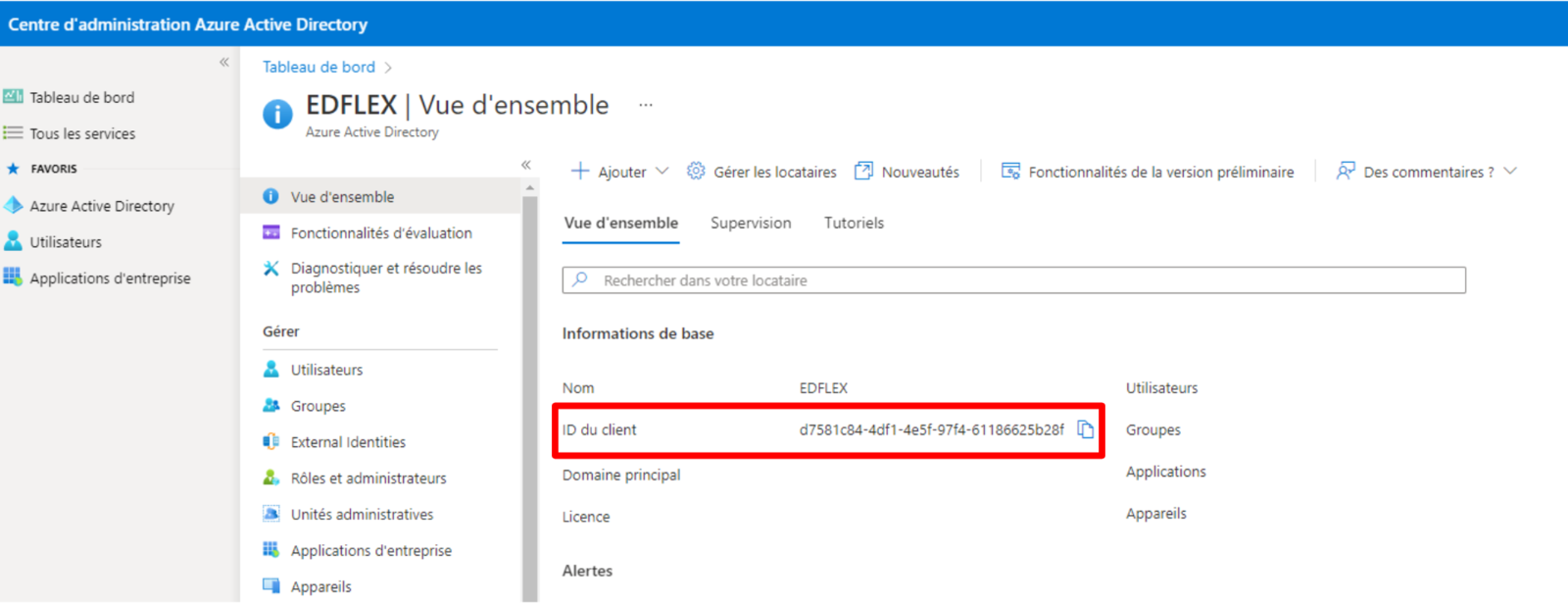Click Fonctionnalités de la version préliminaire button
This screenshot has height=604, width=1568.
coord(1148,172)
